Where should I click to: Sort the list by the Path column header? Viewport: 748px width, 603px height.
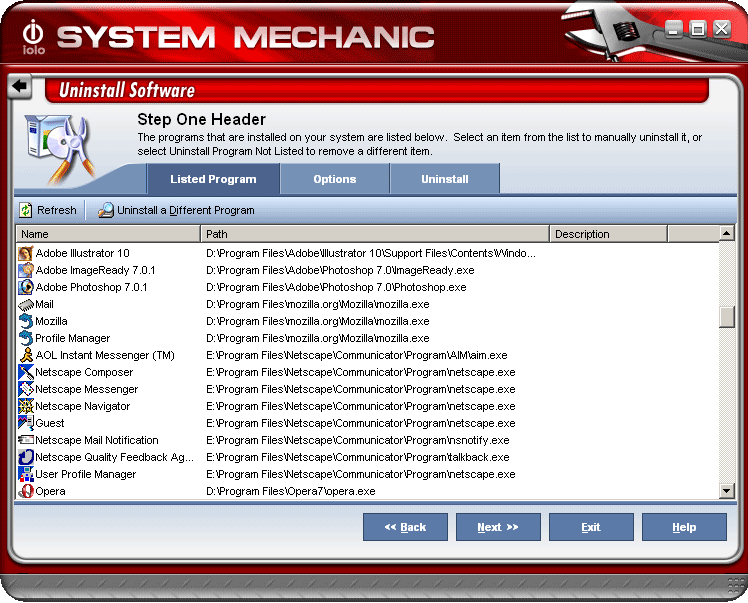point(375,234)
